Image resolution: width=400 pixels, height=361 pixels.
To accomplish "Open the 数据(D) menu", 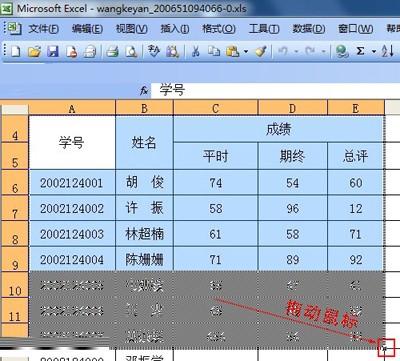I will pyautogui.click(x=309, y=29).
